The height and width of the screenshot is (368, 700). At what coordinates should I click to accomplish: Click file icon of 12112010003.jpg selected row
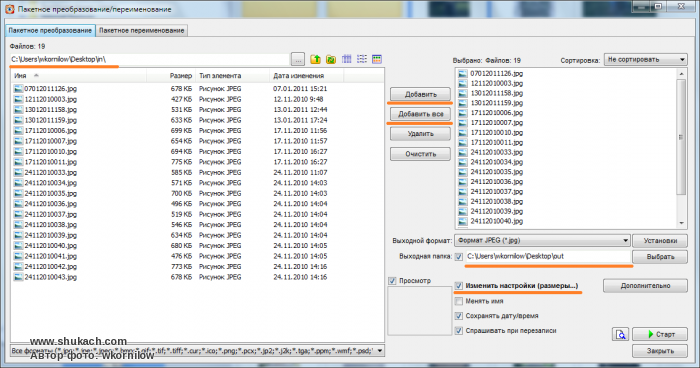463,84
